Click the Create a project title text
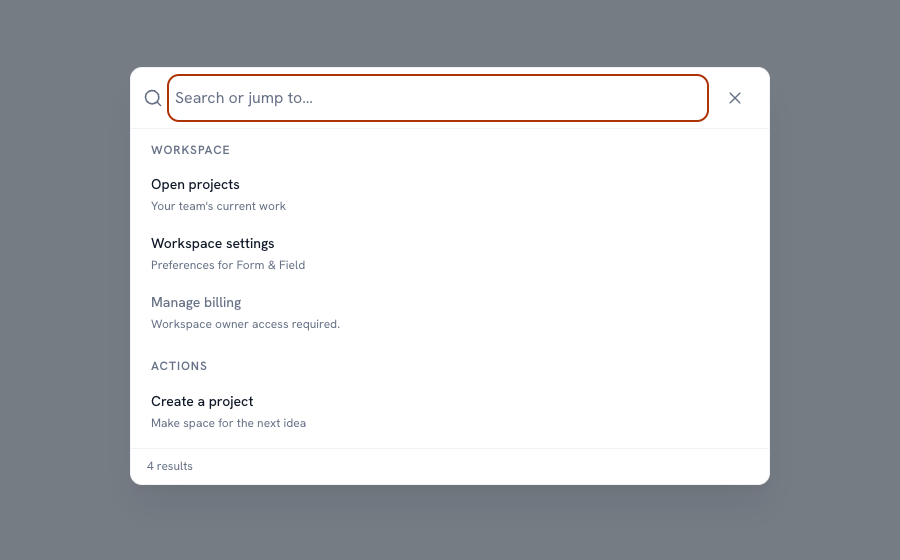This screenshot has width=900, height=560. tap(202, 402)
